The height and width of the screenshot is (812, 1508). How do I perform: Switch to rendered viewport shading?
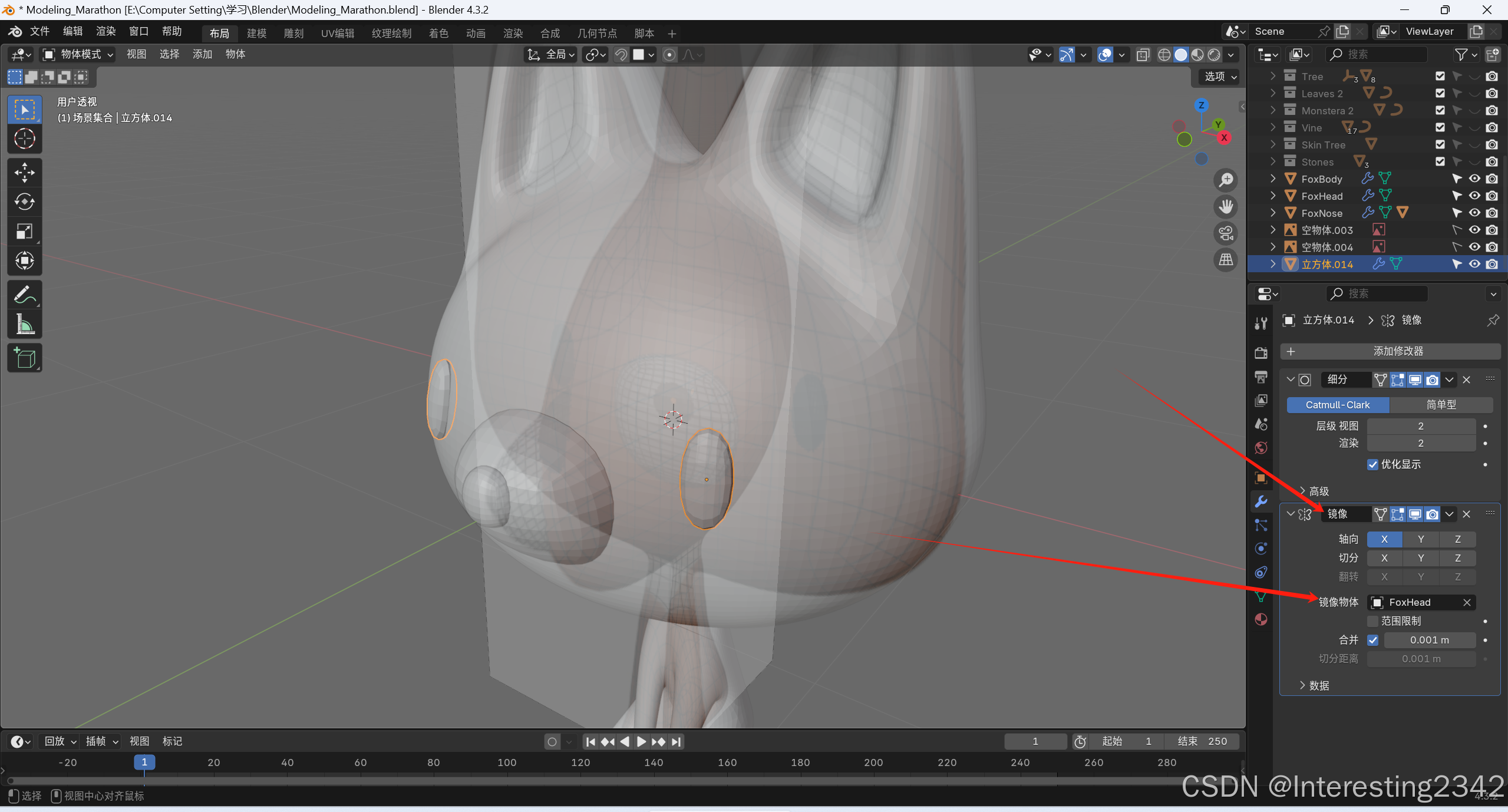[x=1214, y=55]
